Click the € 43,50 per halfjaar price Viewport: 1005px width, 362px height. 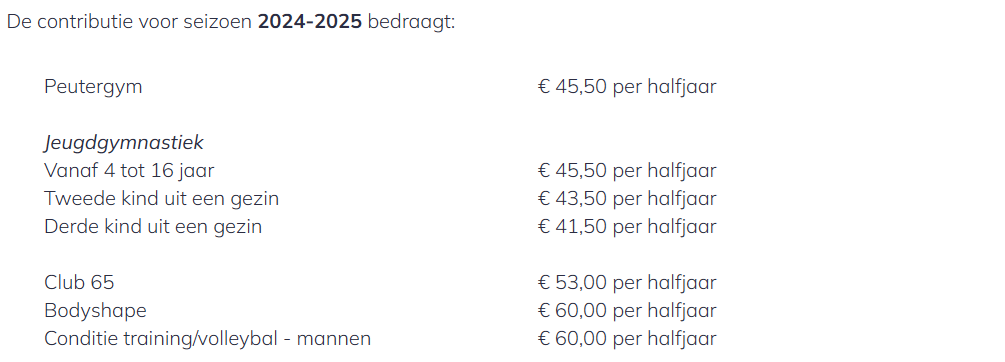click(x=627, y=199)
